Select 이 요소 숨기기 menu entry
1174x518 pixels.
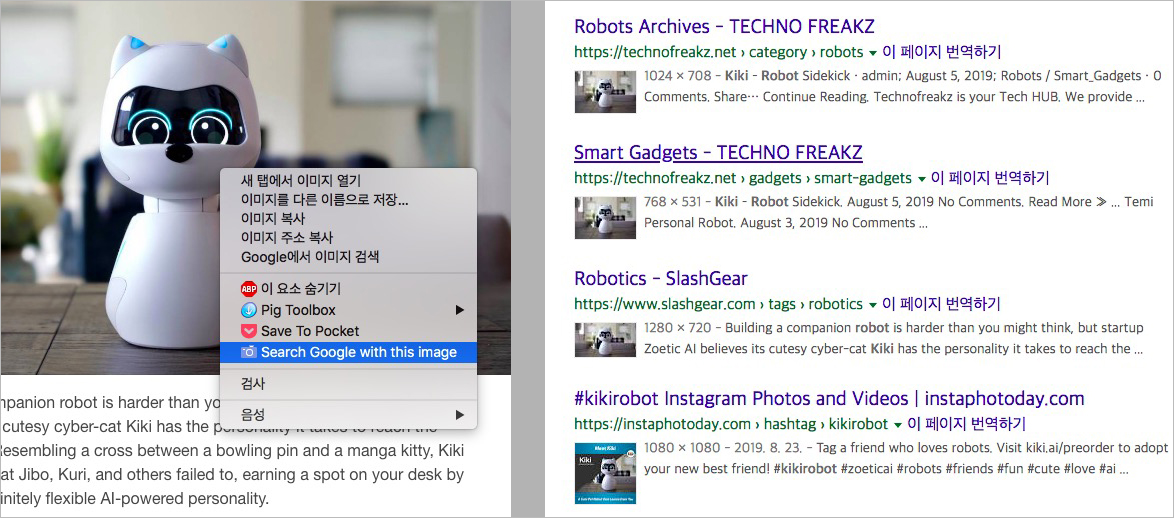348,289
